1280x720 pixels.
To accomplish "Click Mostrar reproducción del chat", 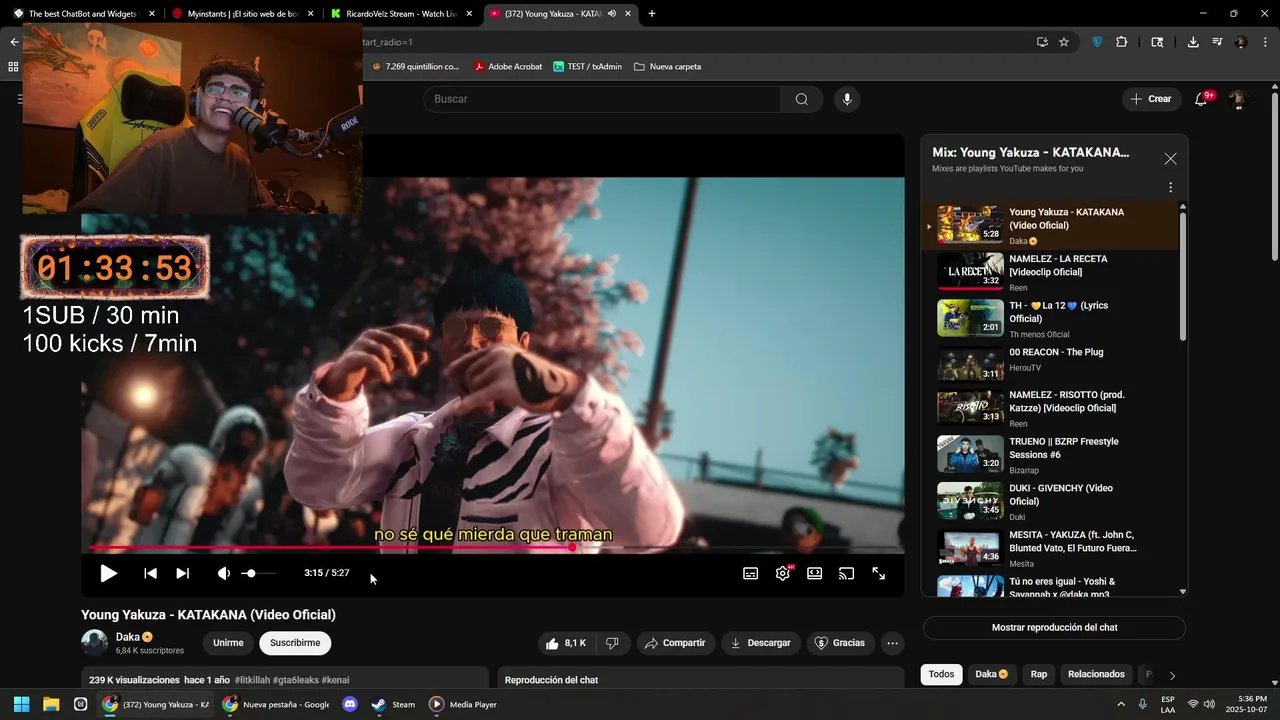I will point(1054,628).
